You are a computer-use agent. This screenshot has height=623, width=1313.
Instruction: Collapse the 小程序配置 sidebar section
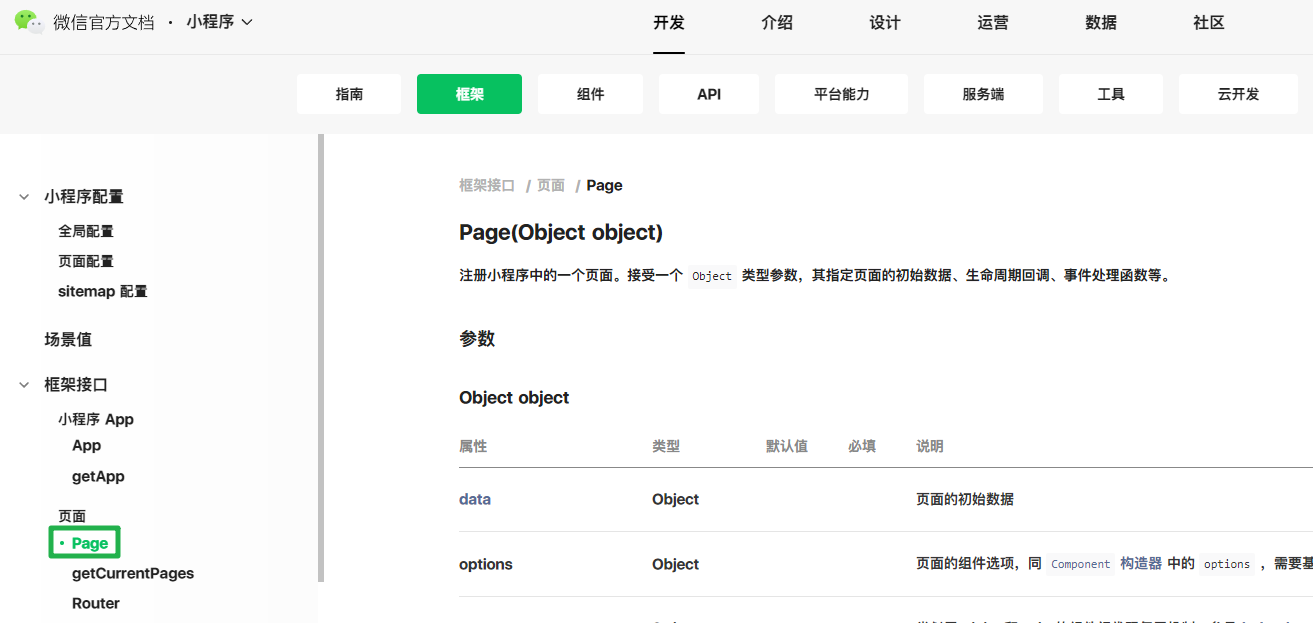coord(24,197)
